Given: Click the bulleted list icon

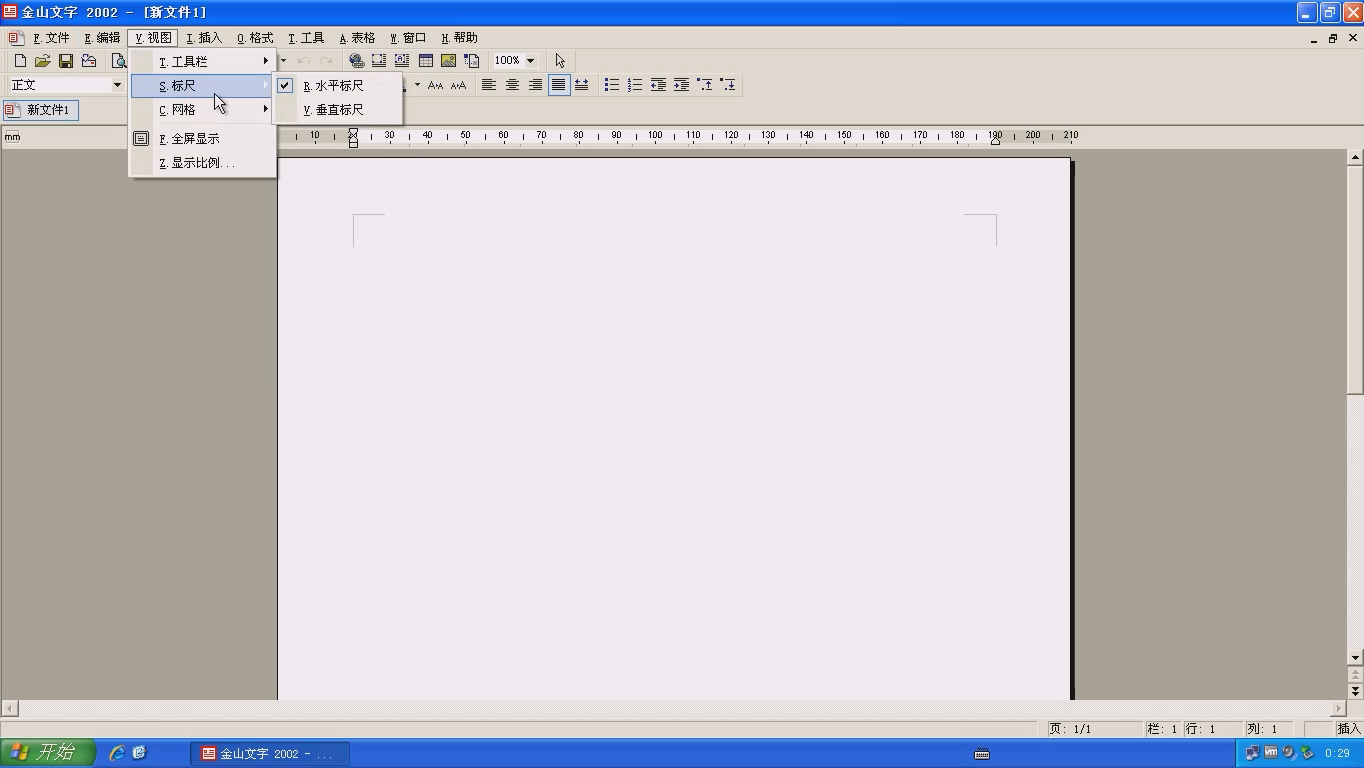Looking at the screenshot, I should click(611, 85).
